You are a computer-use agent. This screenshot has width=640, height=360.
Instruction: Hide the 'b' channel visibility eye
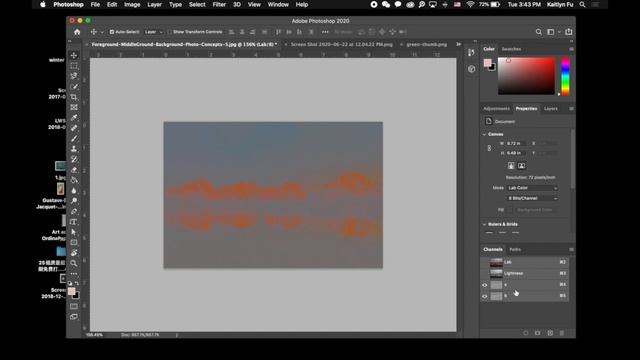tap(485, 296)
